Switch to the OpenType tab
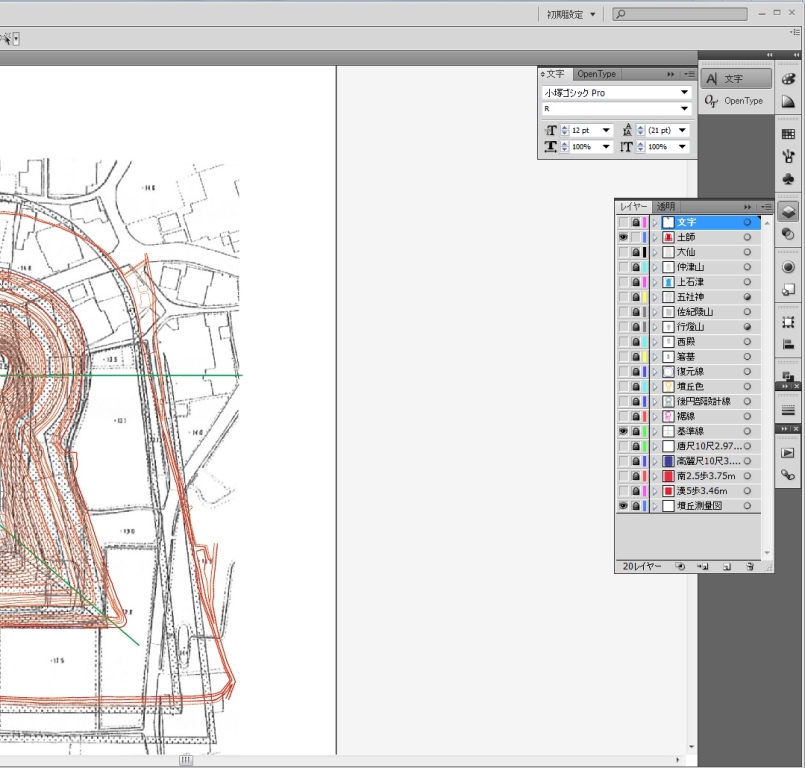This screenshot has width=805, height=768. pyautogui.click(x=597, y=74)
